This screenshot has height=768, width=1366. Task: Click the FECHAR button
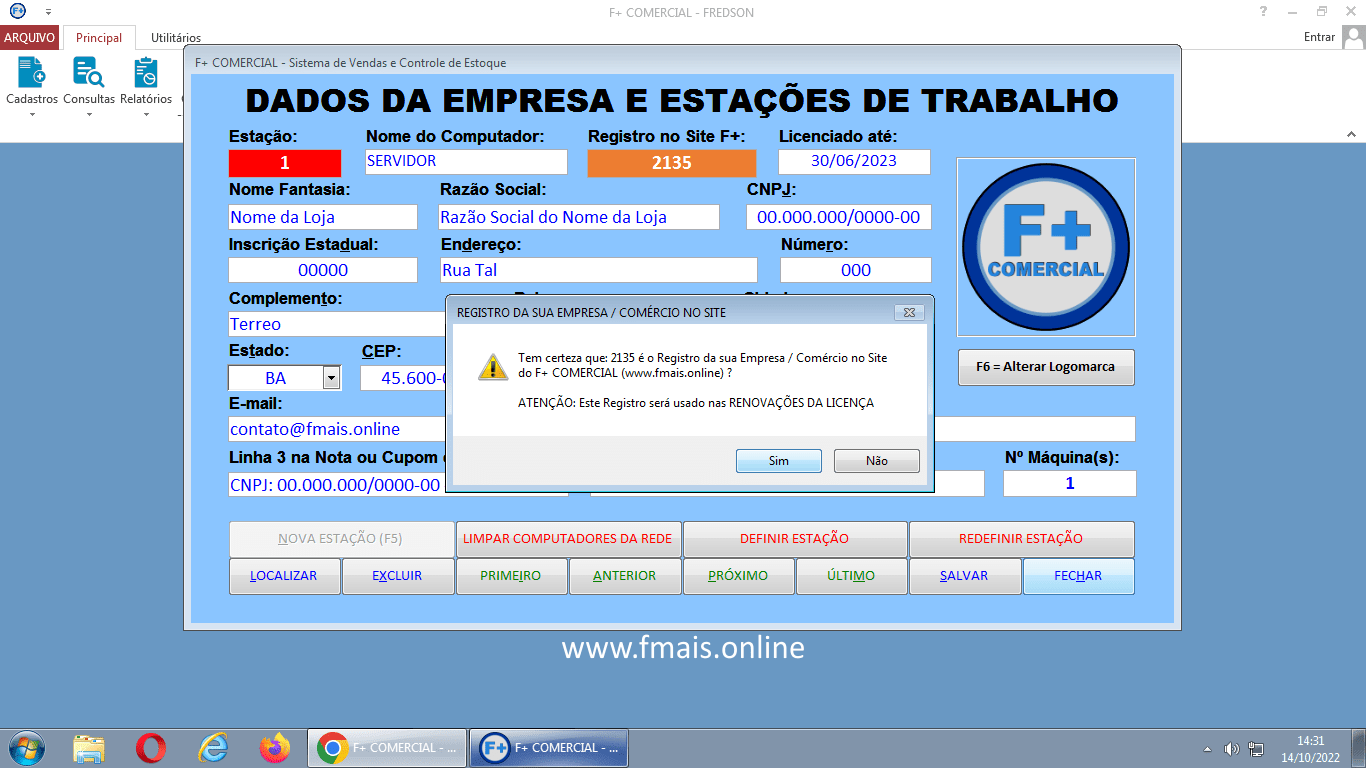click(1079, 576)
